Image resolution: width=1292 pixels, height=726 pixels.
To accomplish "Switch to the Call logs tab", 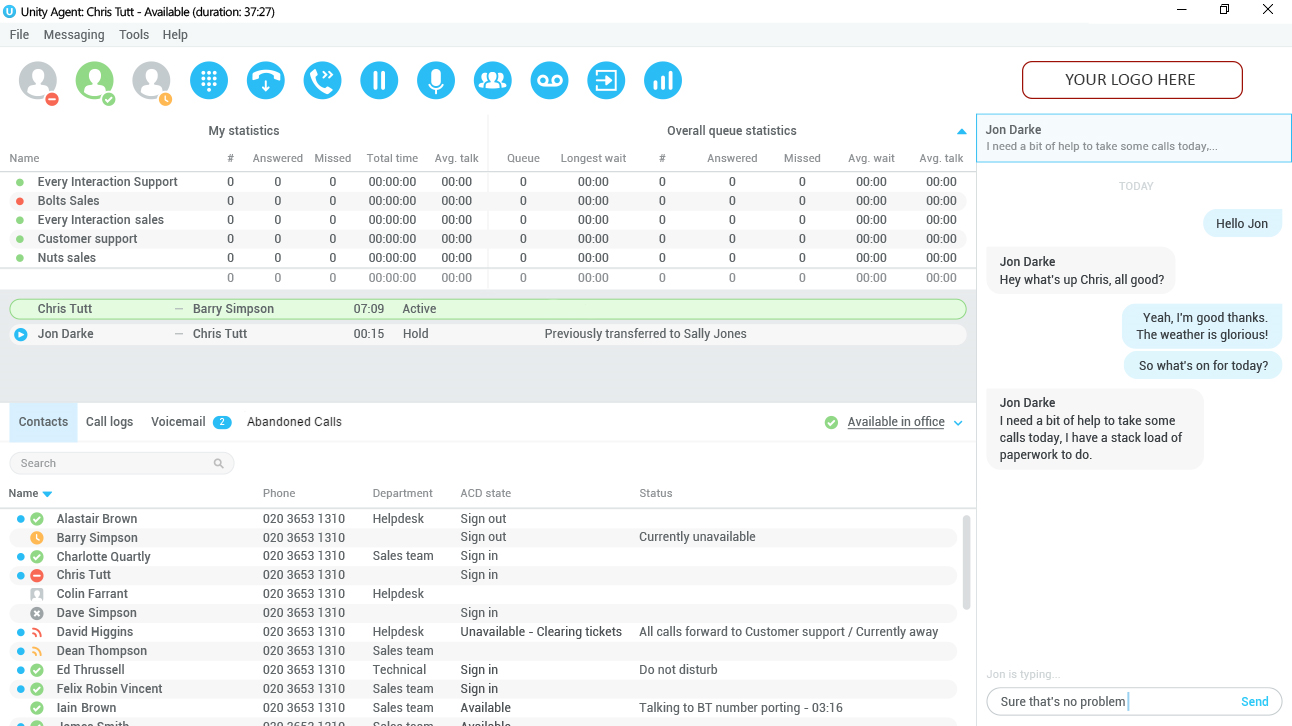I will tap(109, 422).
